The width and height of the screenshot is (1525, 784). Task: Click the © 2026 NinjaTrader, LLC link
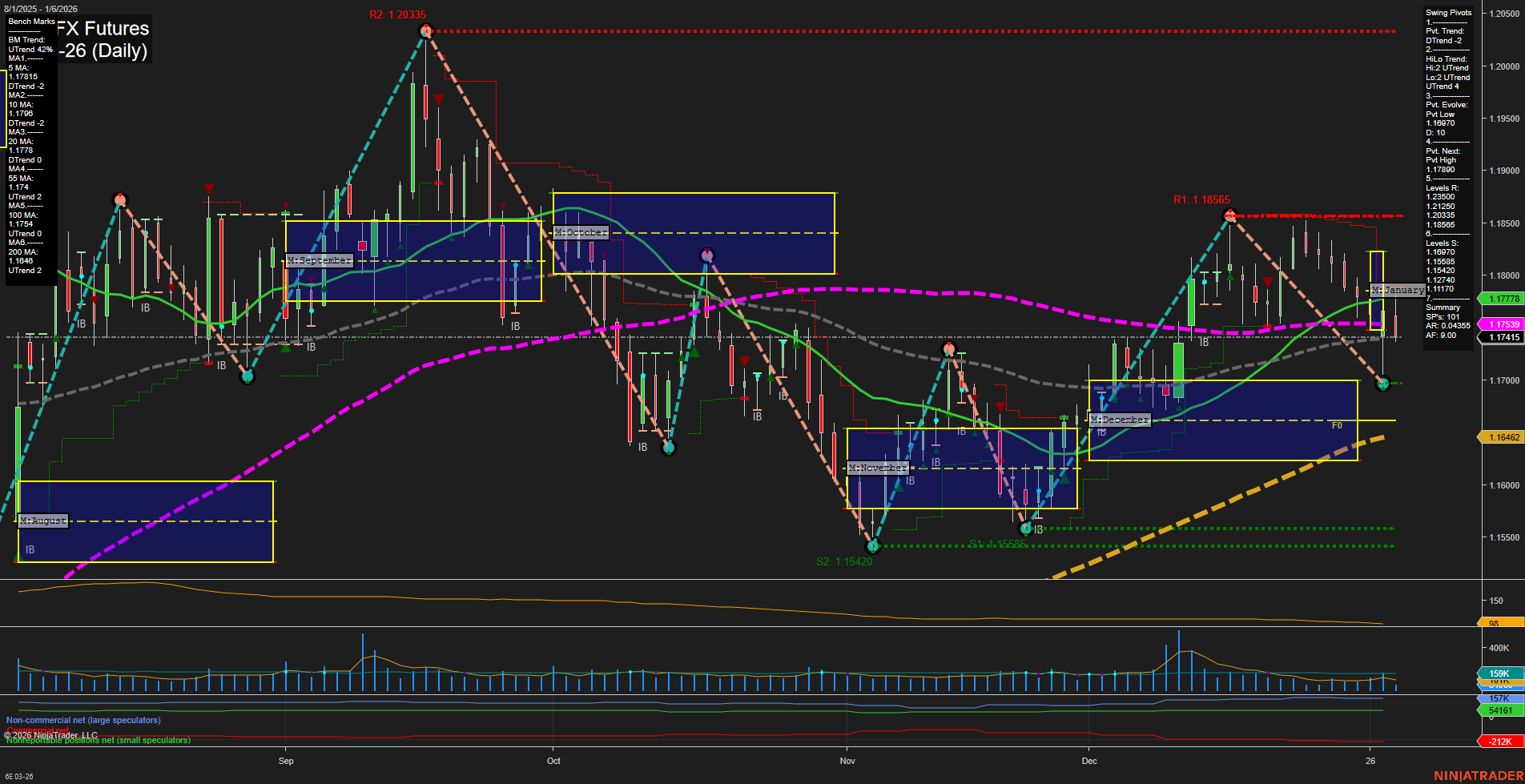52,734
